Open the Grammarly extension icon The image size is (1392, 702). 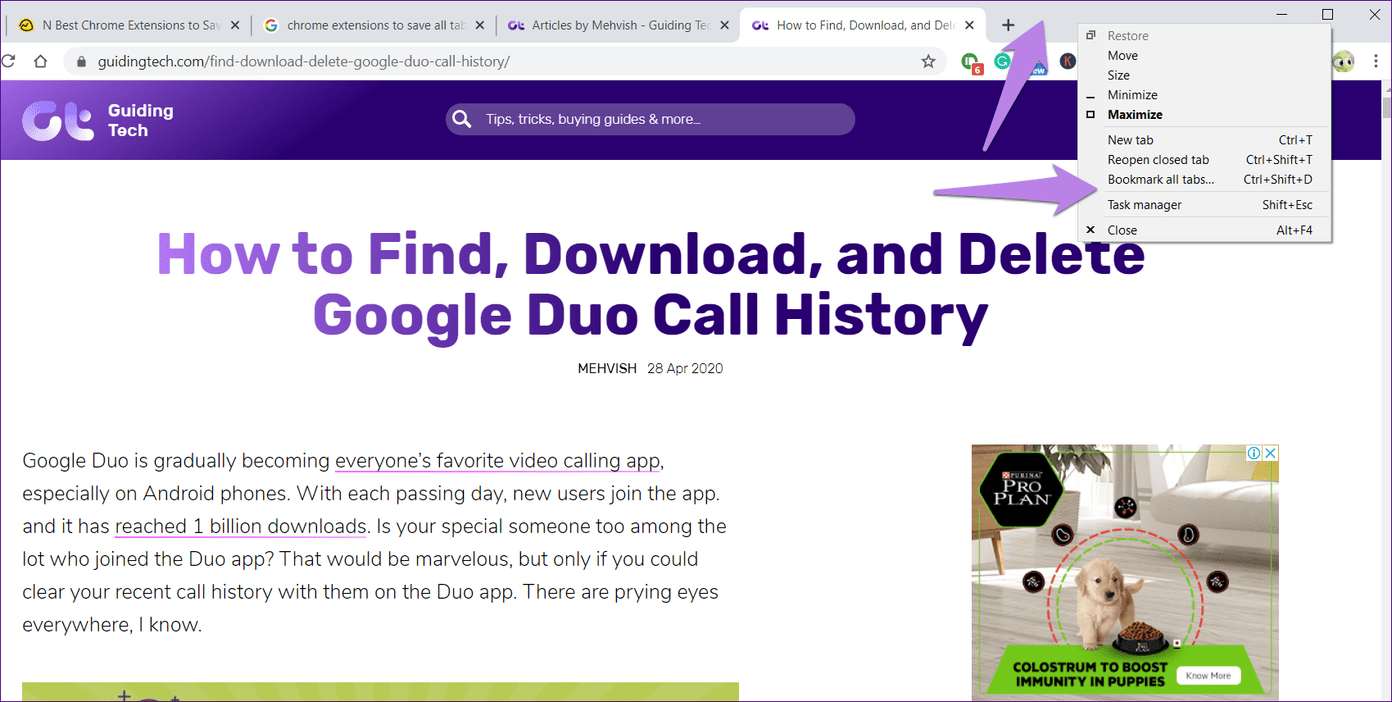1002,62
